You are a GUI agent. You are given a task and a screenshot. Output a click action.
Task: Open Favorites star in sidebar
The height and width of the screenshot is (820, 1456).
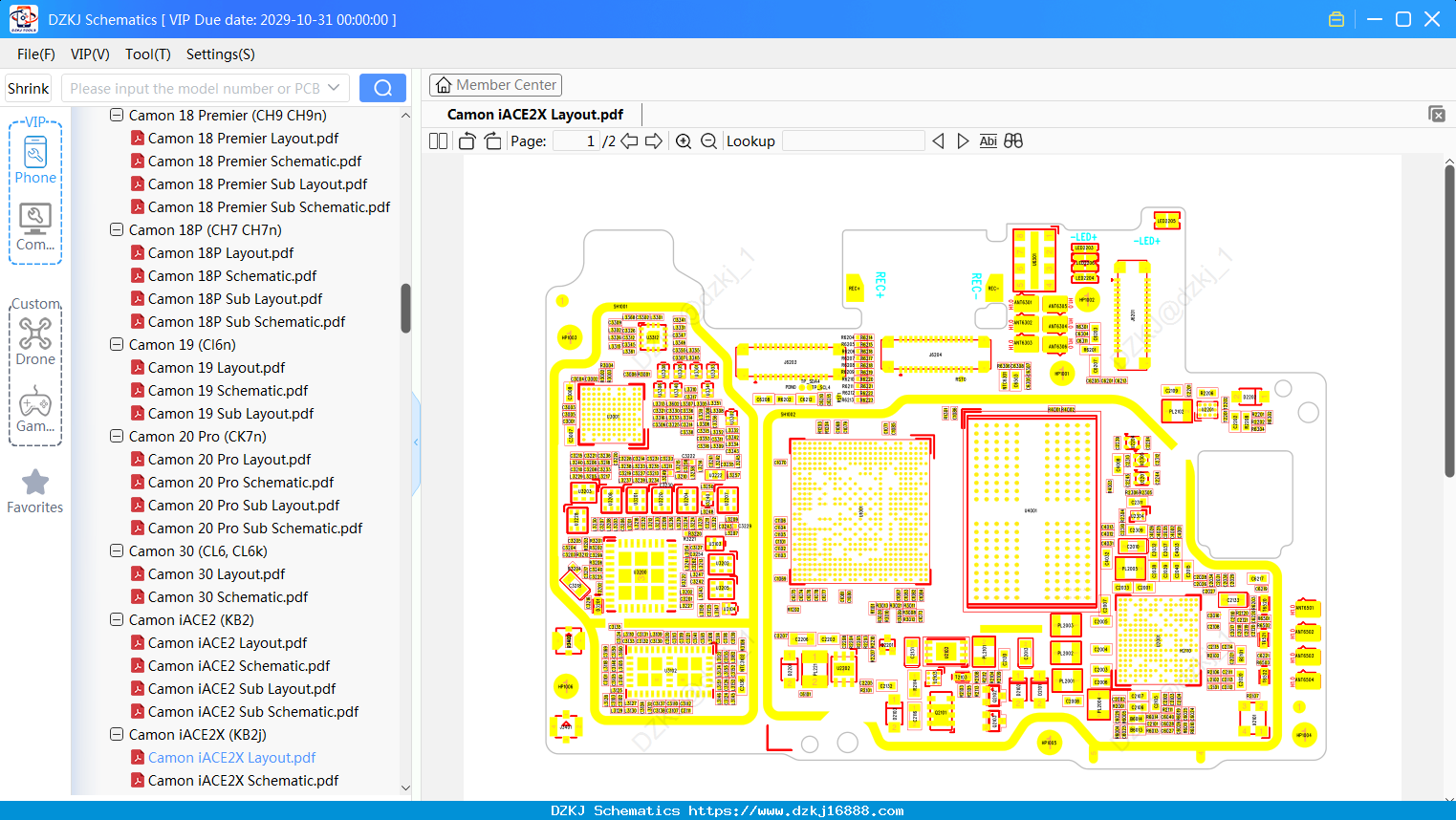tap(35, 492)
